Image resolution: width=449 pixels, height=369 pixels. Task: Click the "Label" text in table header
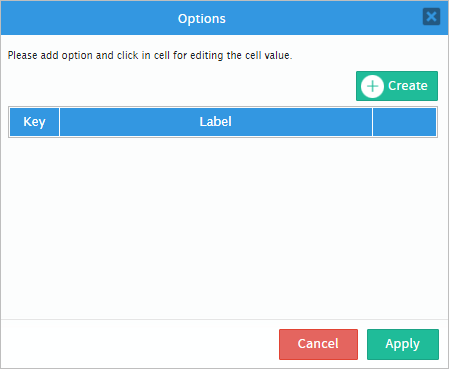click(216, 122)
